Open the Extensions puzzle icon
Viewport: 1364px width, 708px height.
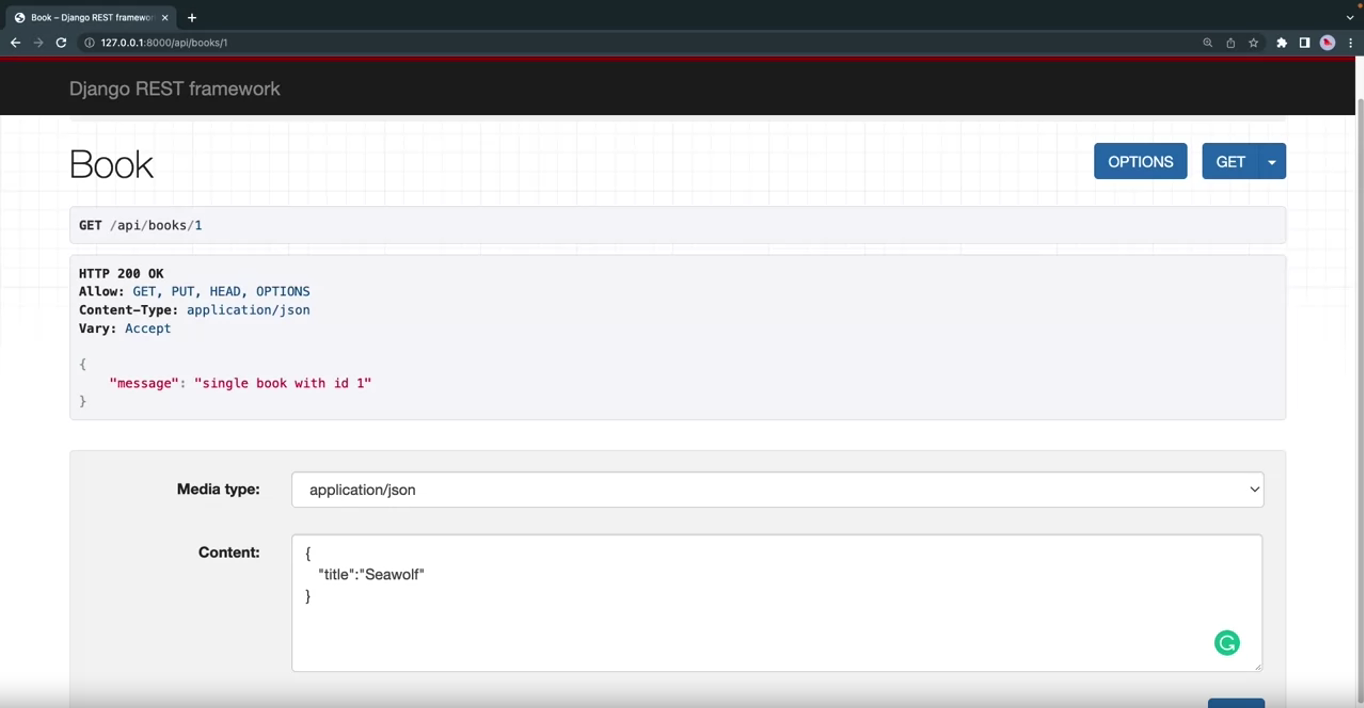1281,43
